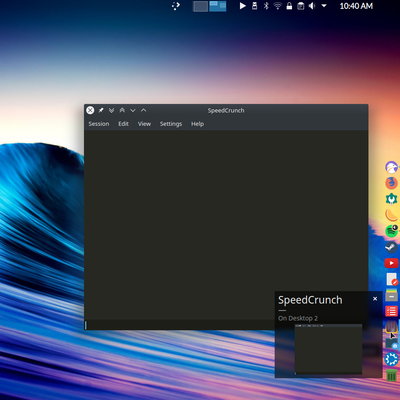The image size is (400, 400).
Task: Open the clipboard tray icon
Action: click(x=300, y=6)
